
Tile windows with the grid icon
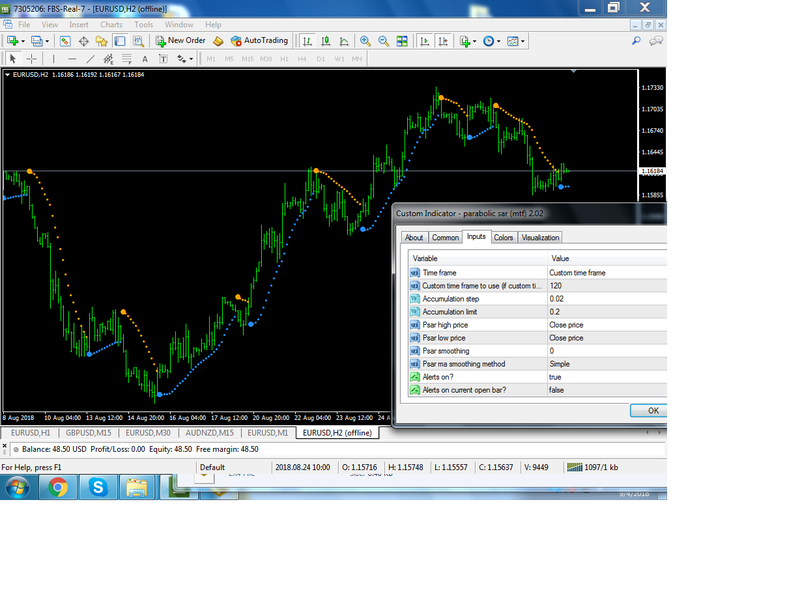(x=402, y=41)
